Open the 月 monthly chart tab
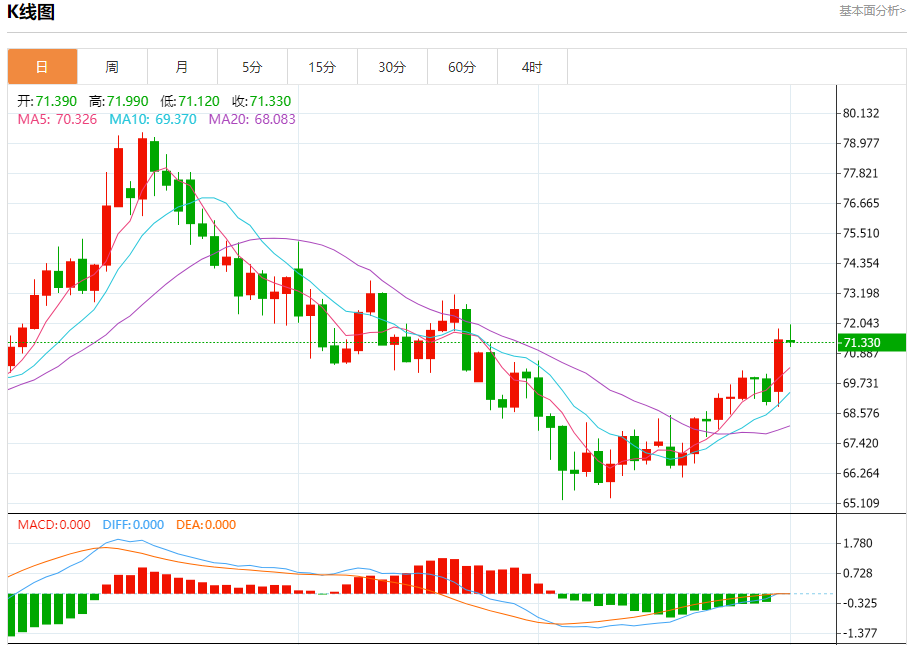The width and height of the screenshot is (912, 645). (182, 67)
